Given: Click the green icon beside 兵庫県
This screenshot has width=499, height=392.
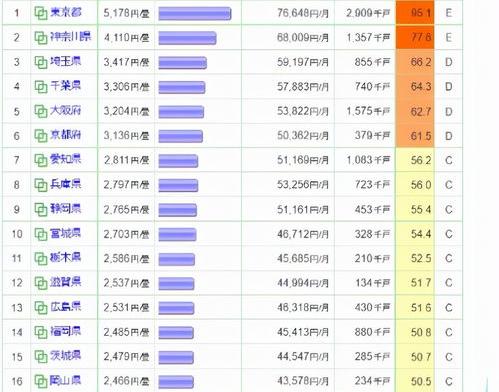Looking at the screenshot, I should click(x=41, y=185).
